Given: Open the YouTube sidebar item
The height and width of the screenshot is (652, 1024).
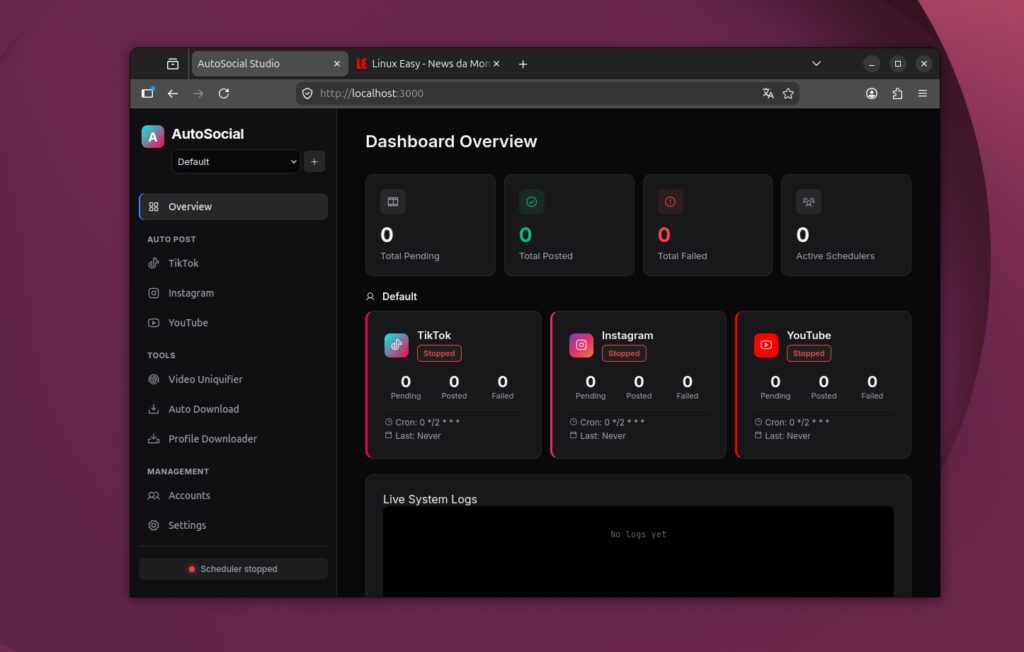Looking at the screenshot, I should pyautogui.click(x=233, y=323).
